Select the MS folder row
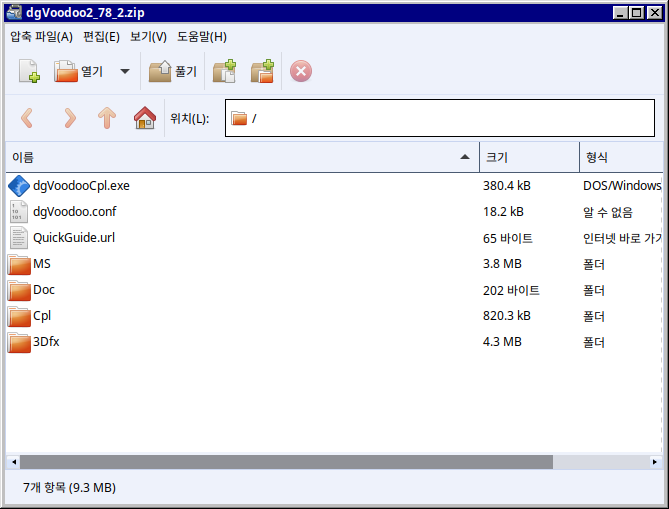 pyautogui.click(x=334, y=264)
